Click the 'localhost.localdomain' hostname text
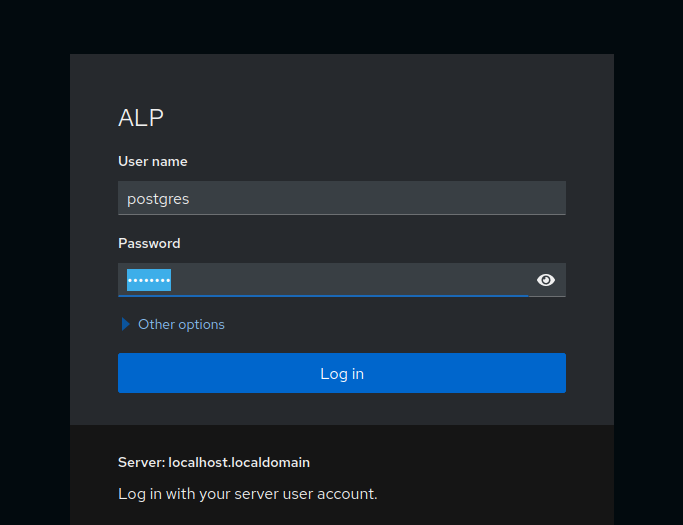 pos(239,462)
